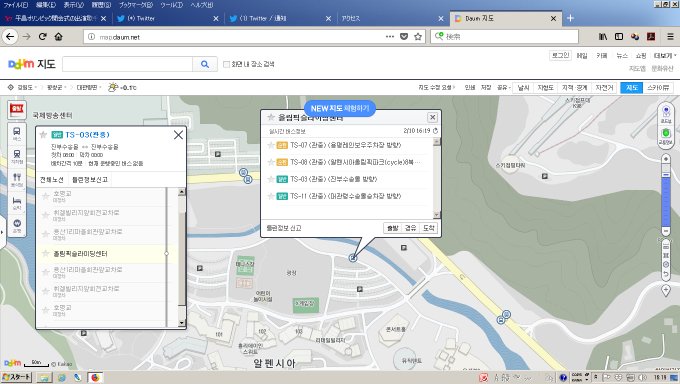
Task: Favorite the TS-03 route with its header star
Action: [x=43, y=135]
